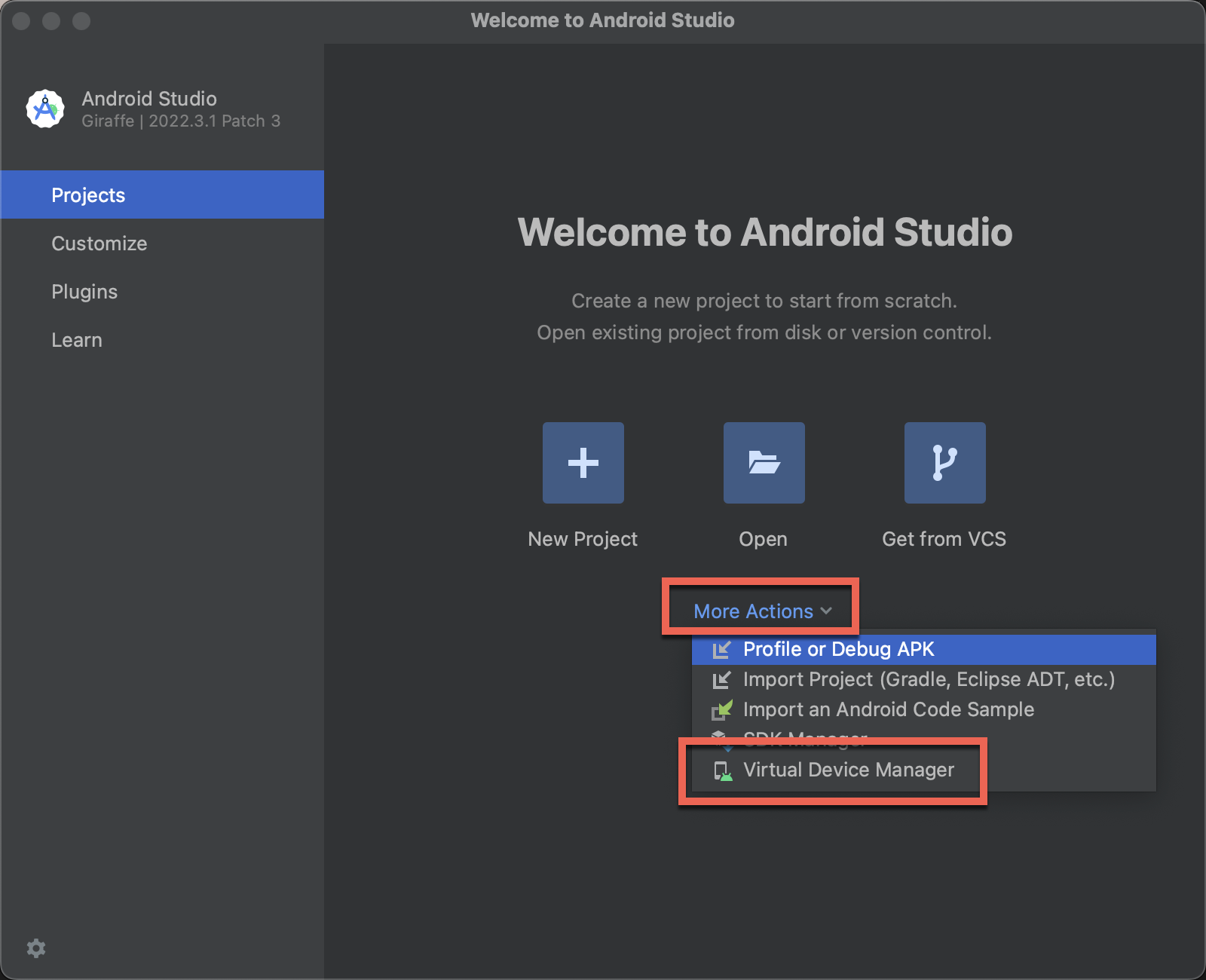
Task: Switch to the Customize tab
Action: click(163, 243)
